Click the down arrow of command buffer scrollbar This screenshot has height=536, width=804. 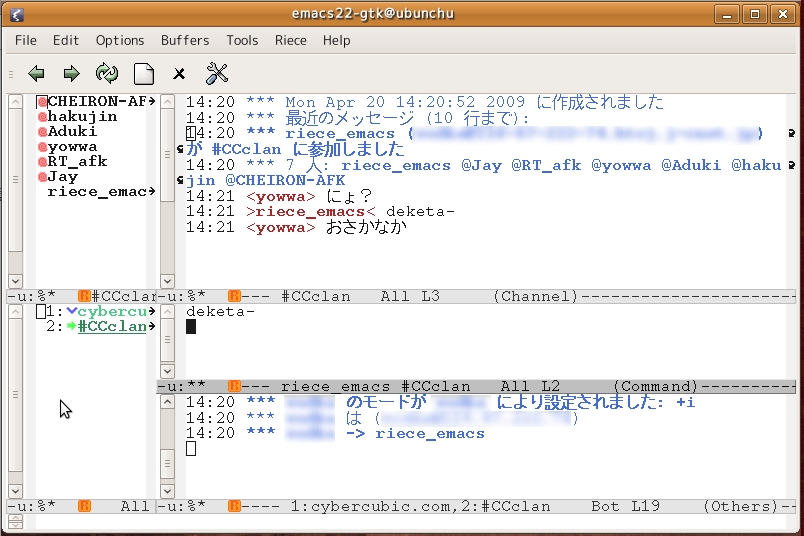click(167, 371)
